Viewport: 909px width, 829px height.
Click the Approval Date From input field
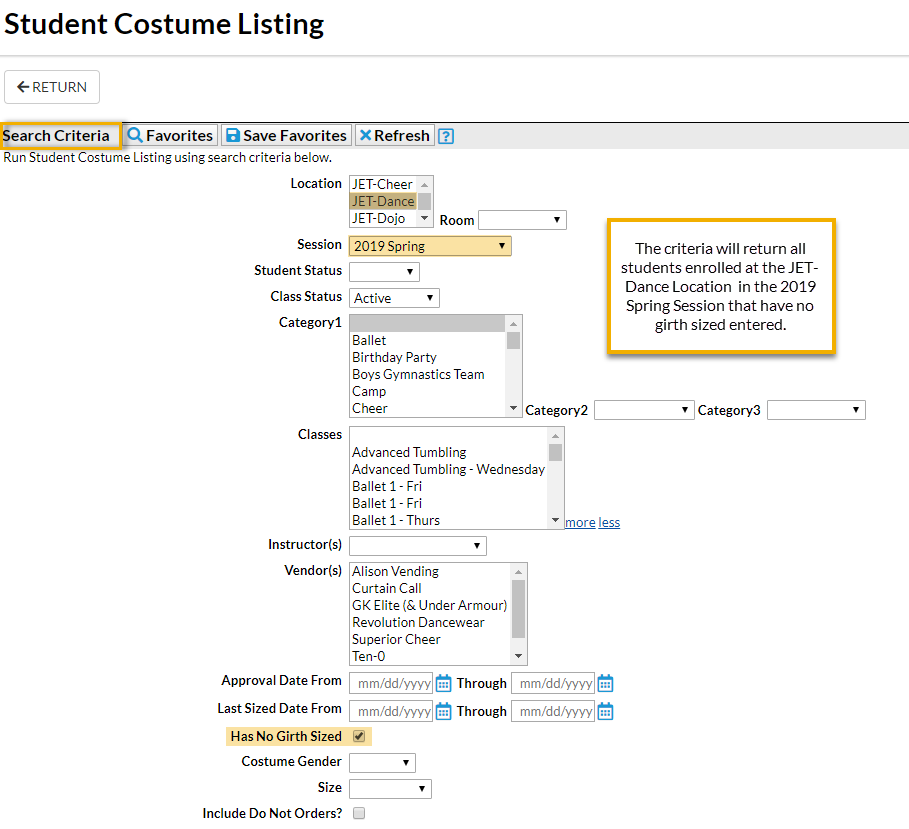(x=391, y=684)
